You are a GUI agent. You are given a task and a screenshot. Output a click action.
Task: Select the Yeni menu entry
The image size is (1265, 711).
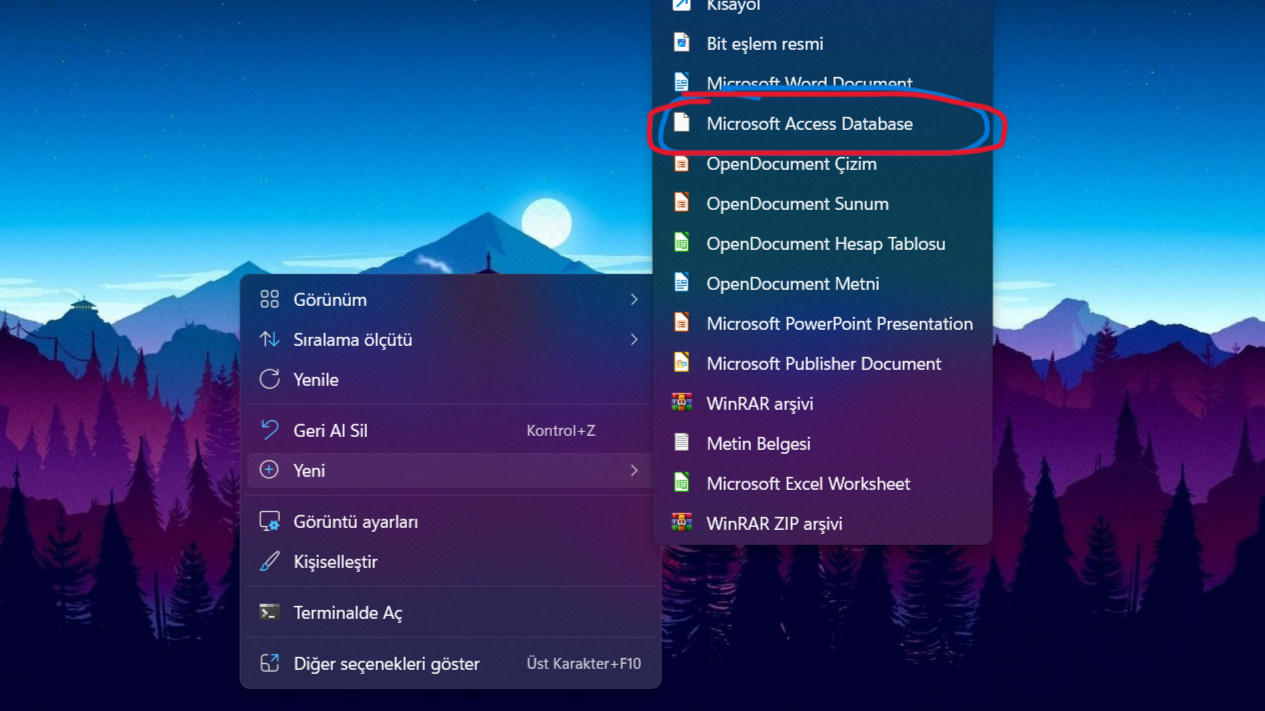[x=449, y=471]
